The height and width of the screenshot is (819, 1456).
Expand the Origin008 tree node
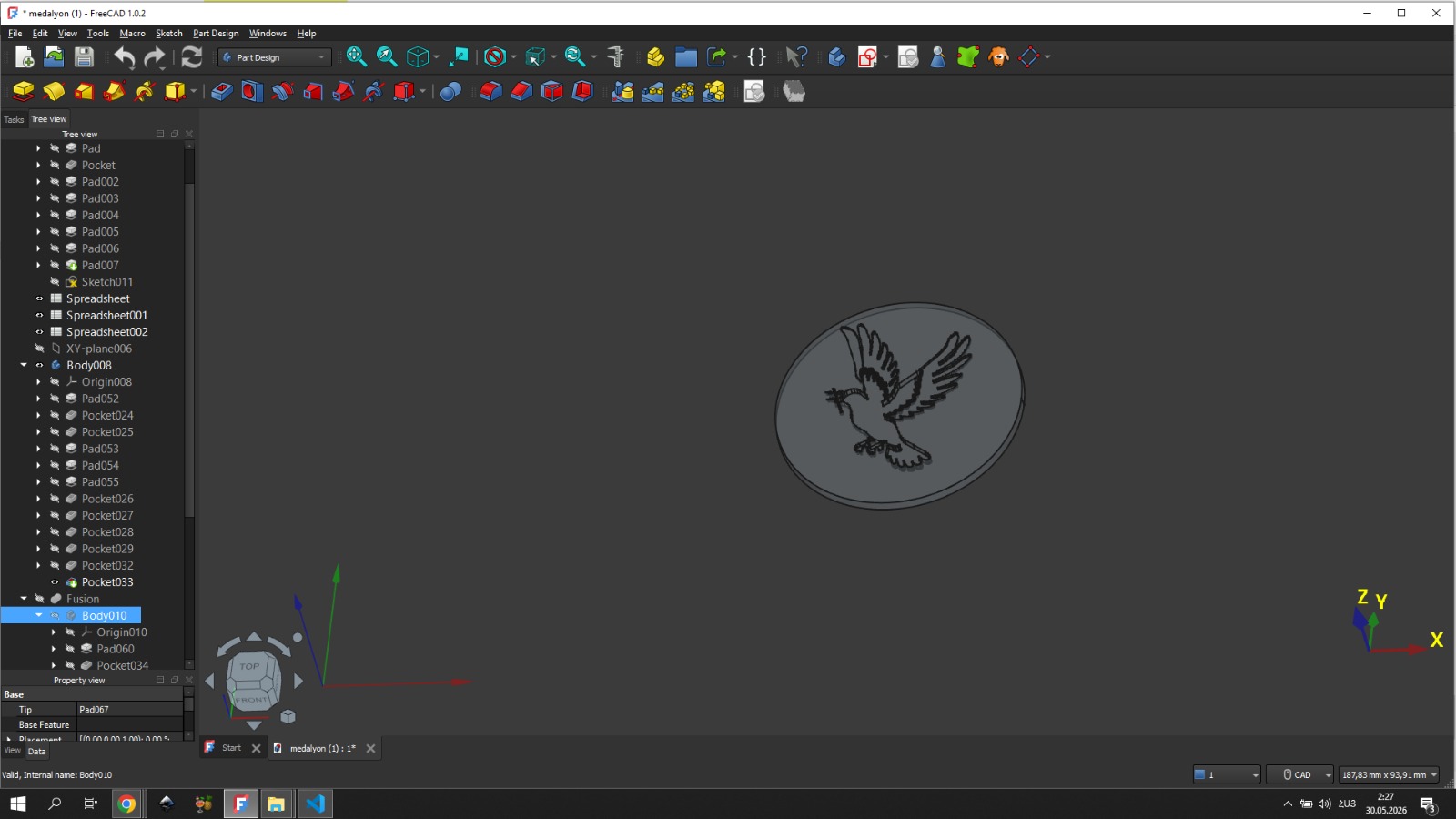[x=38, y=382]
